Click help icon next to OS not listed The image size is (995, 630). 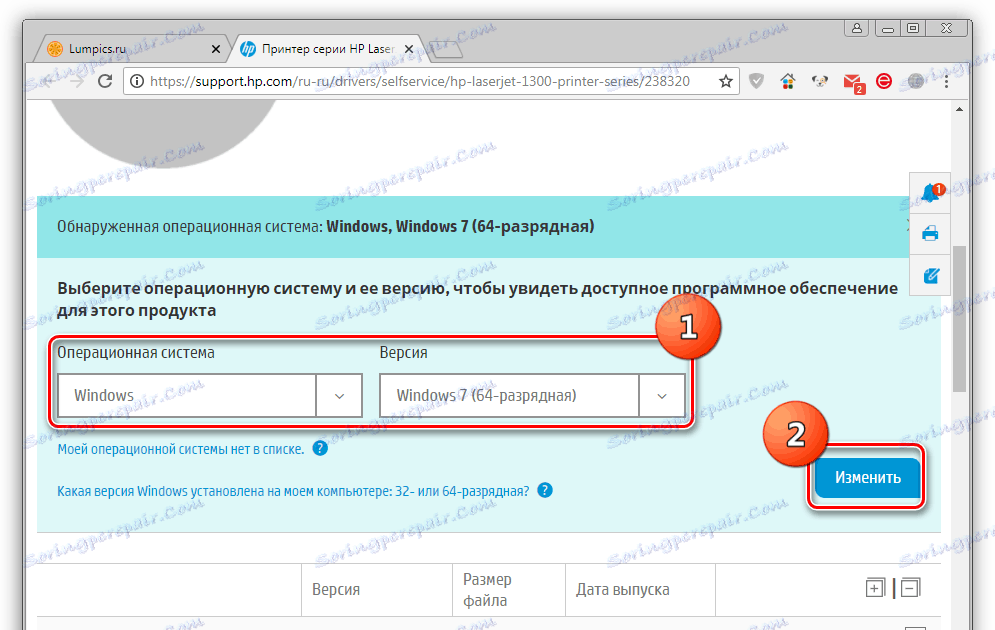click(x=320, y=449)
